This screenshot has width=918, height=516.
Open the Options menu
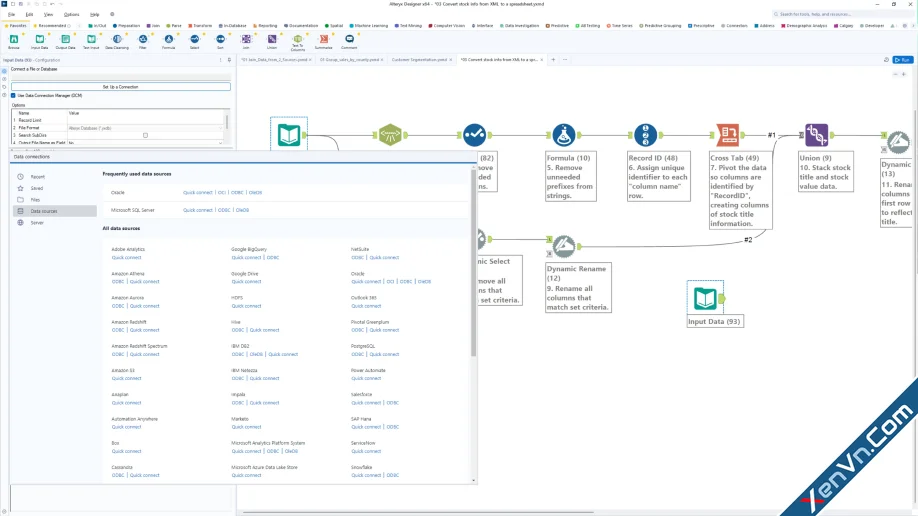tap(71, 14)
